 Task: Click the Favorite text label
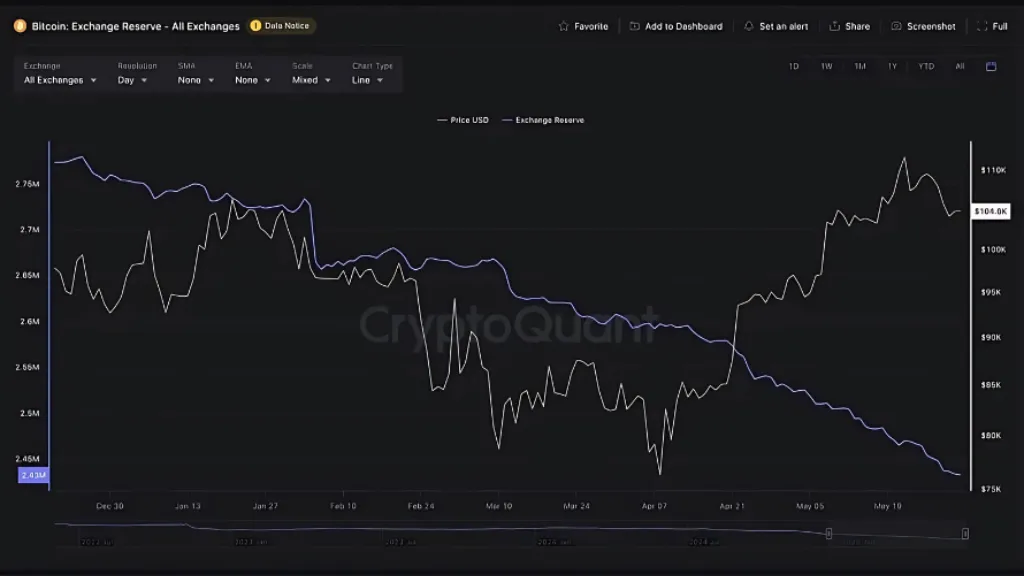(x=591, y=26)
